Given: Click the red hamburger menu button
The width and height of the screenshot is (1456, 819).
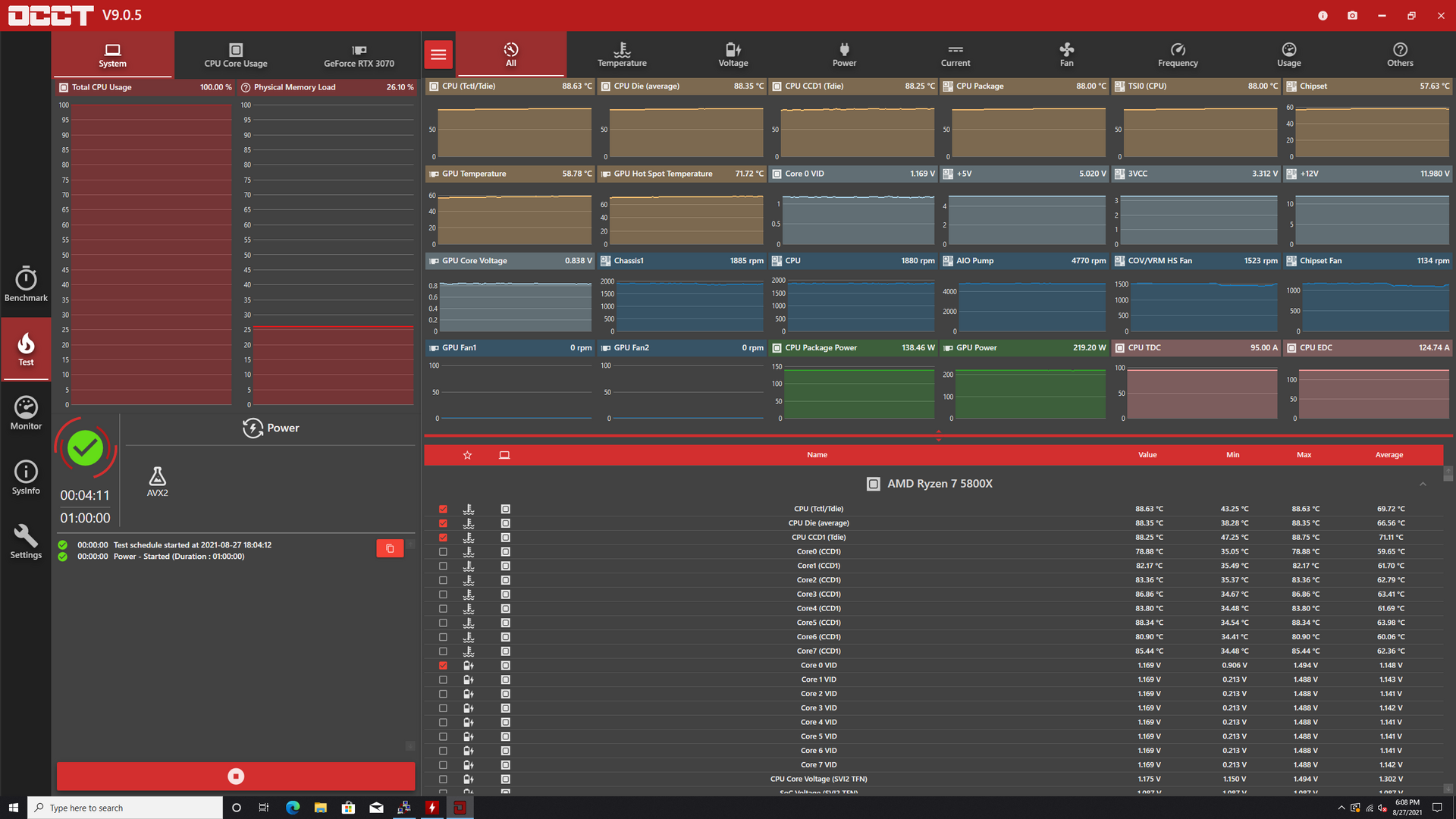Looking at the screenshot, I should (438, 54).
